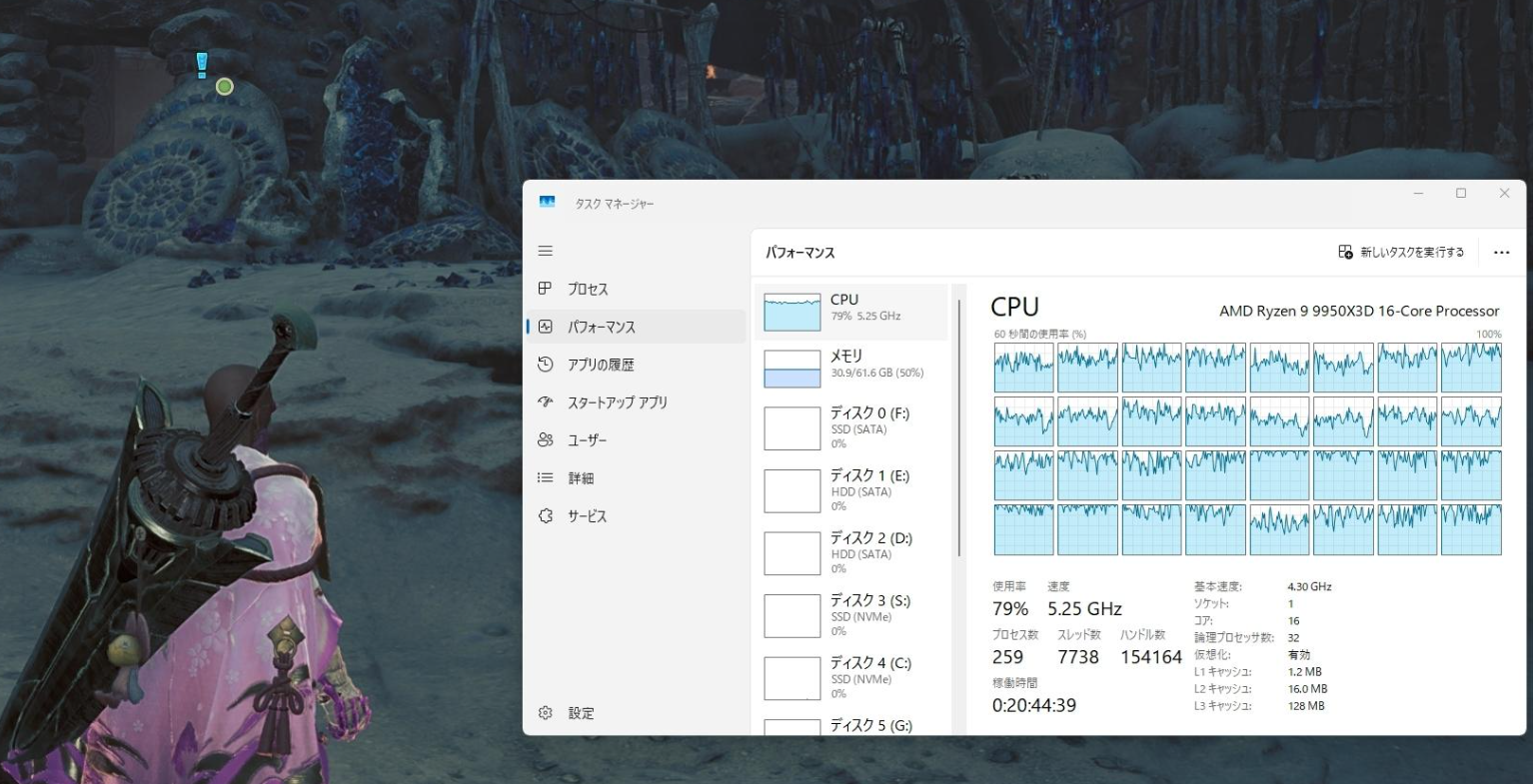Click the サービス puzzle gear icon

point(545,515)
